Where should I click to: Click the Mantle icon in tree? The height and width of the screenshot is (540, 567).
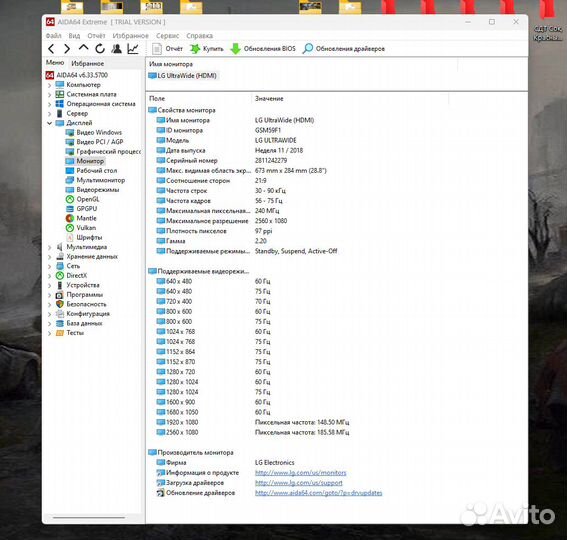[70, 218]
